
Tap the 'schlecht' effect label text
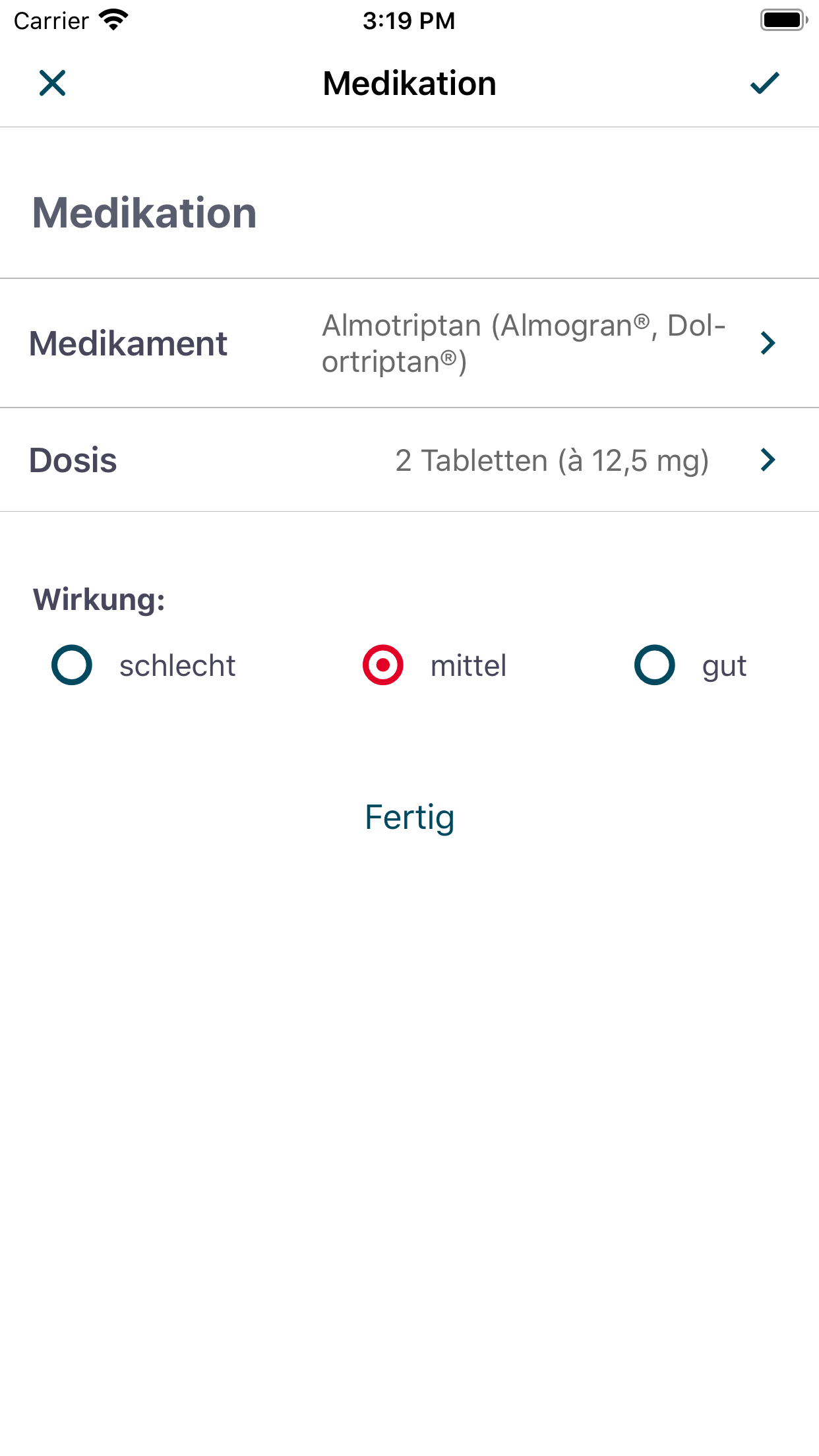[x=177, y=666]
